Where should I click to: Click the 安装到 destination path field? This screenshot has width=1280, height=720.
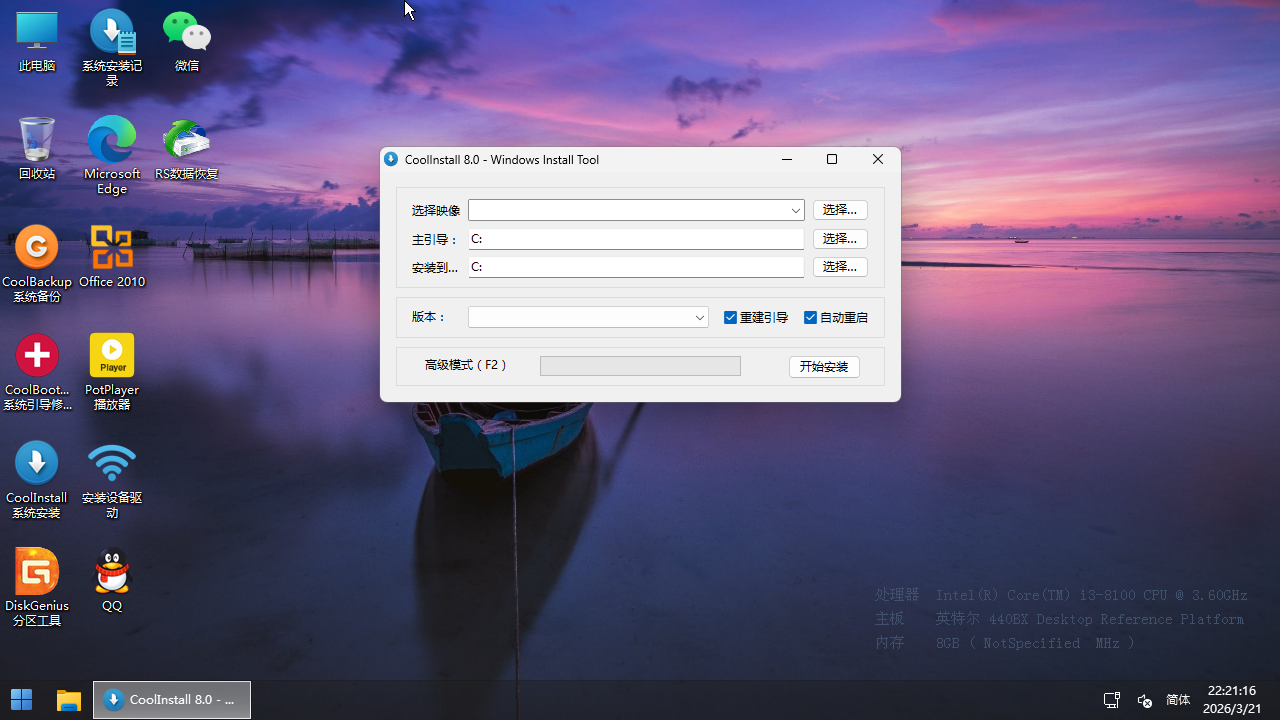[x=636, y=267]
